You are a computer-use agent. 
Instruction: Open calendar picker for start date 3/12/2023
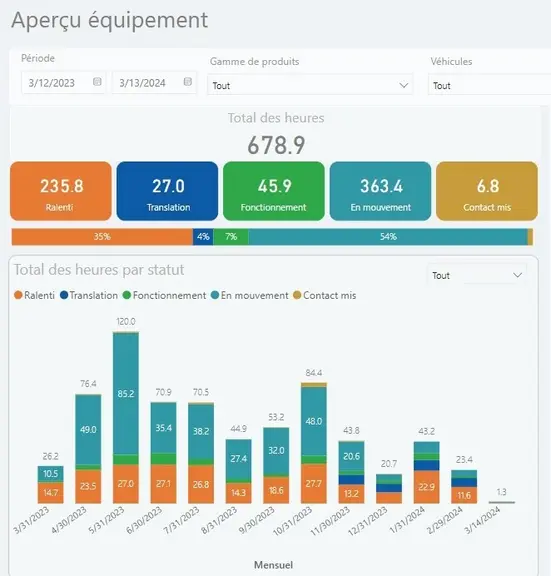[97, 82]
